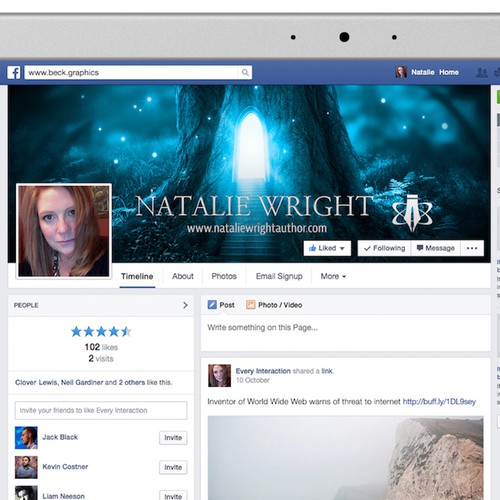Click the 10 October timestamp
The image size is (500, 500).
click(253, 380)
